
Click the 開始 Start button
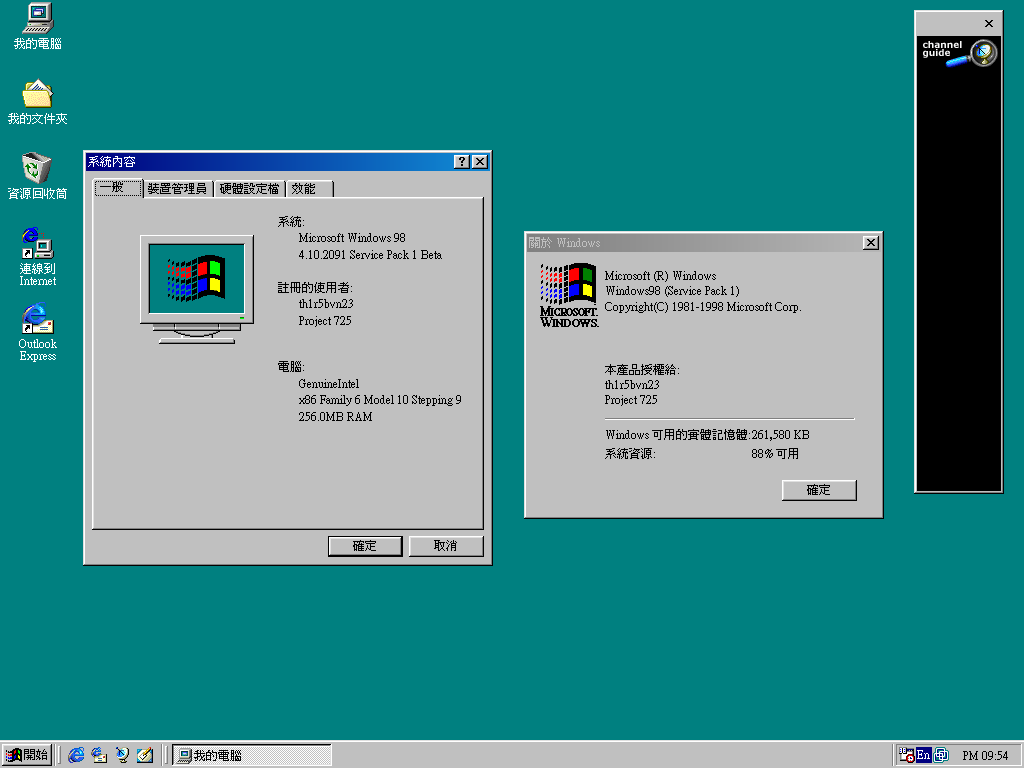[x=27, y=755]
